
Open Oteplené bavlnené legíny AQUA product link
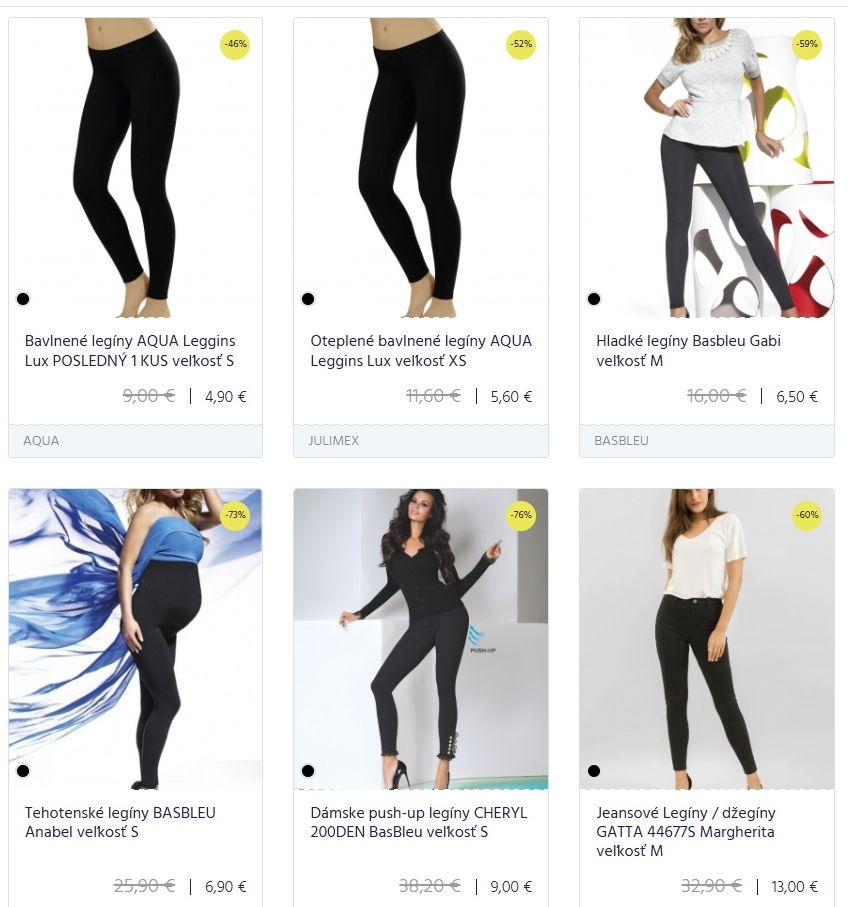421,351
